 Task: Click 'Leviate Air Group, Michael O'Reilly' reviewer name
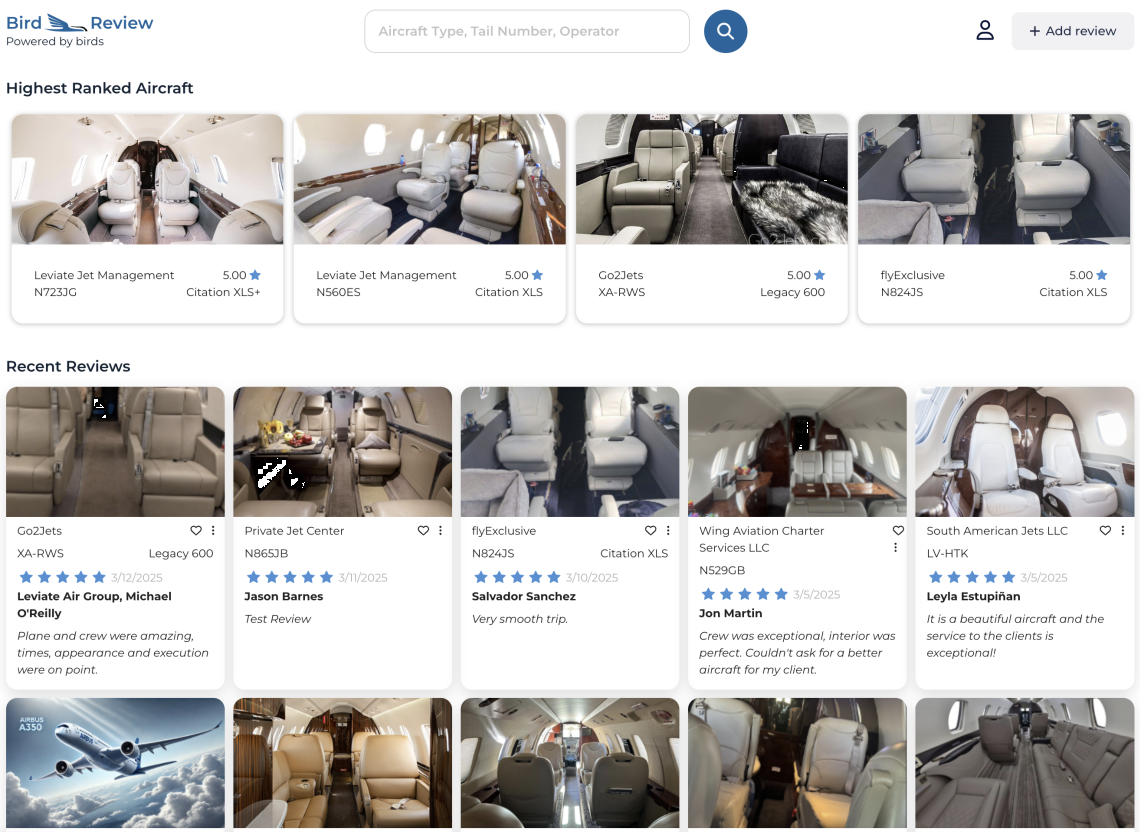[95, 604]
